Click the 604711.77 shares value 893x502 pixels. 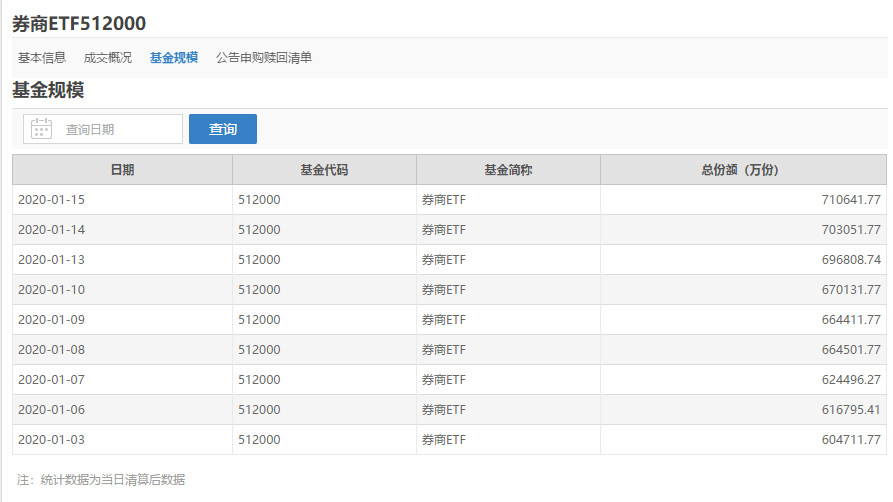pos(849,440)
